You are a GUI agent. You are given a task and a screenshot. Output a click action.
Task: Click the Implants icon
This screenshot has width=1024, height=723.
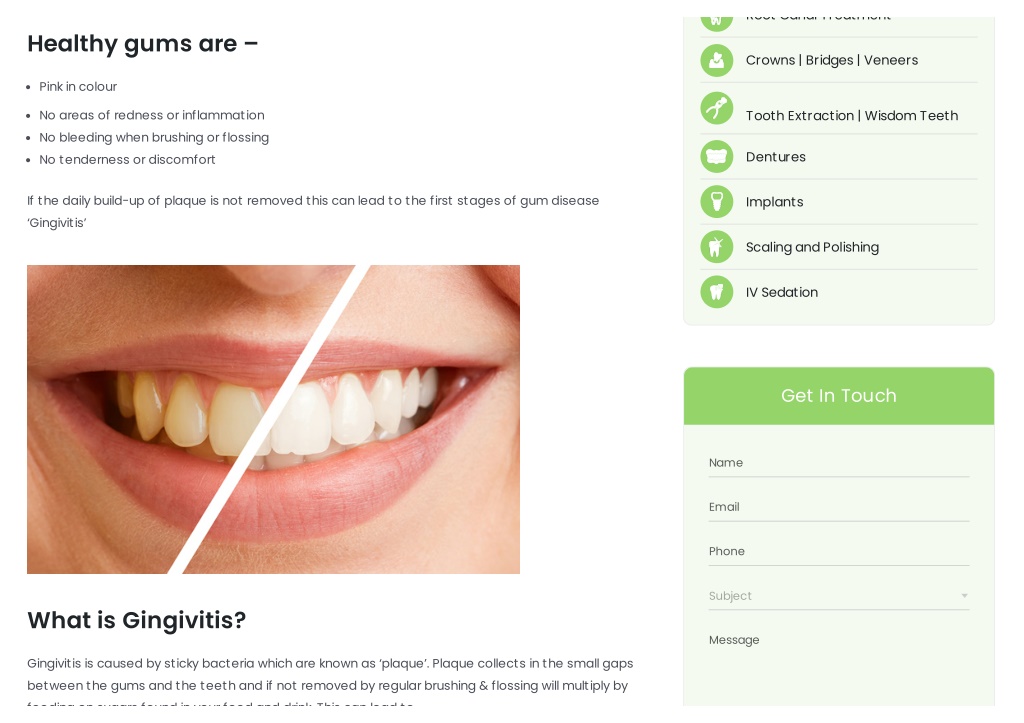tap(716, 202)
